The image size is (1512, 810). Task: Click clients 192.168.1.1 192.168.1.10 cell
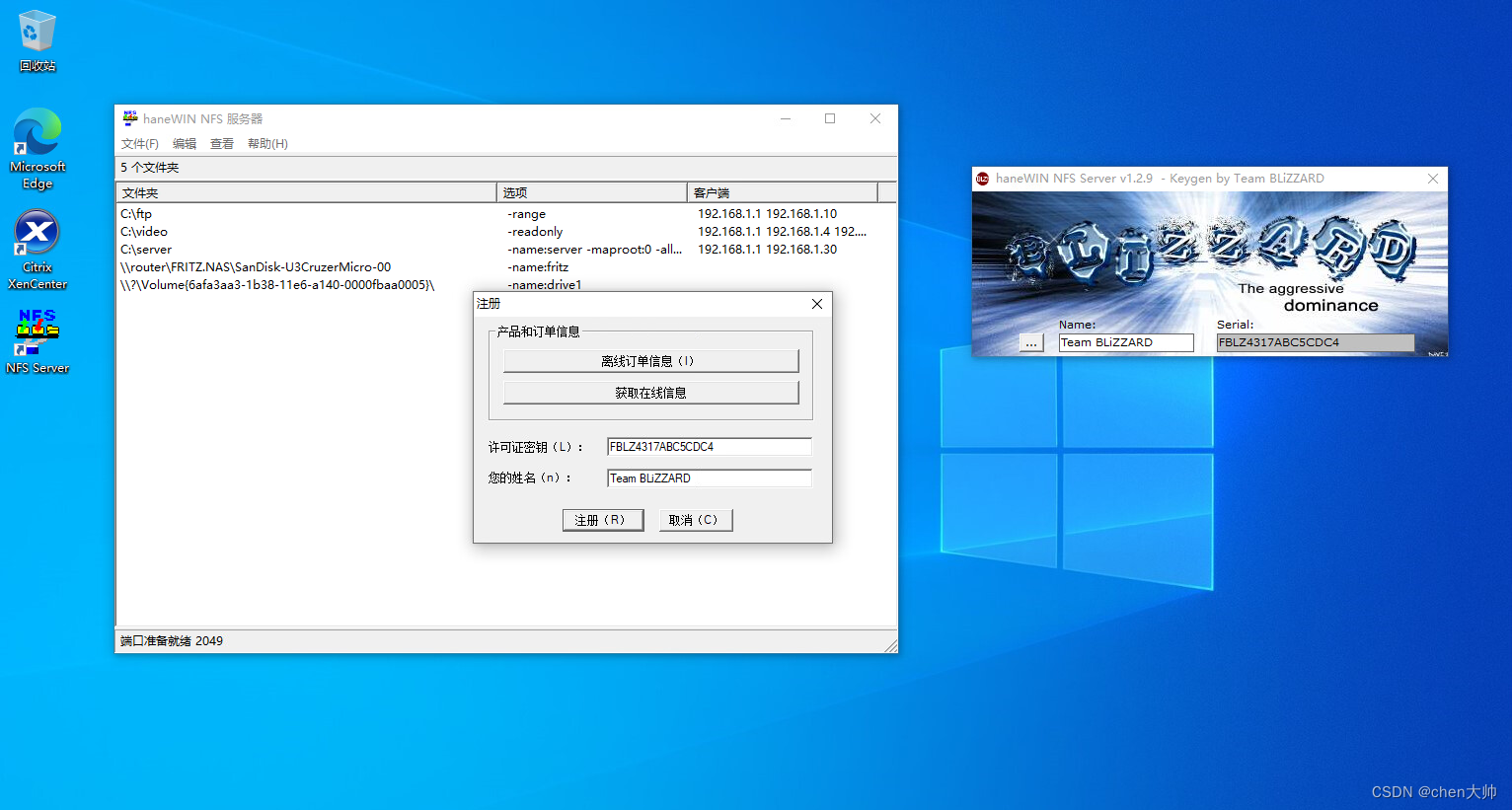(767, 214)
